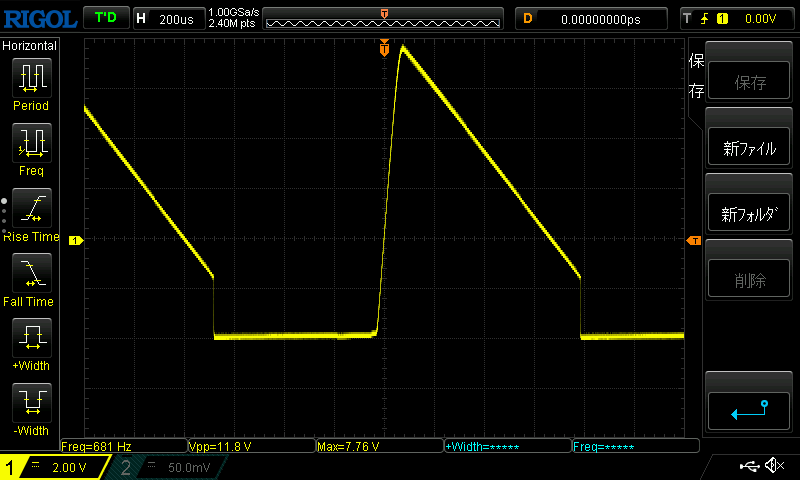Click the muted speaker sound icon

[x=774, y=465]
